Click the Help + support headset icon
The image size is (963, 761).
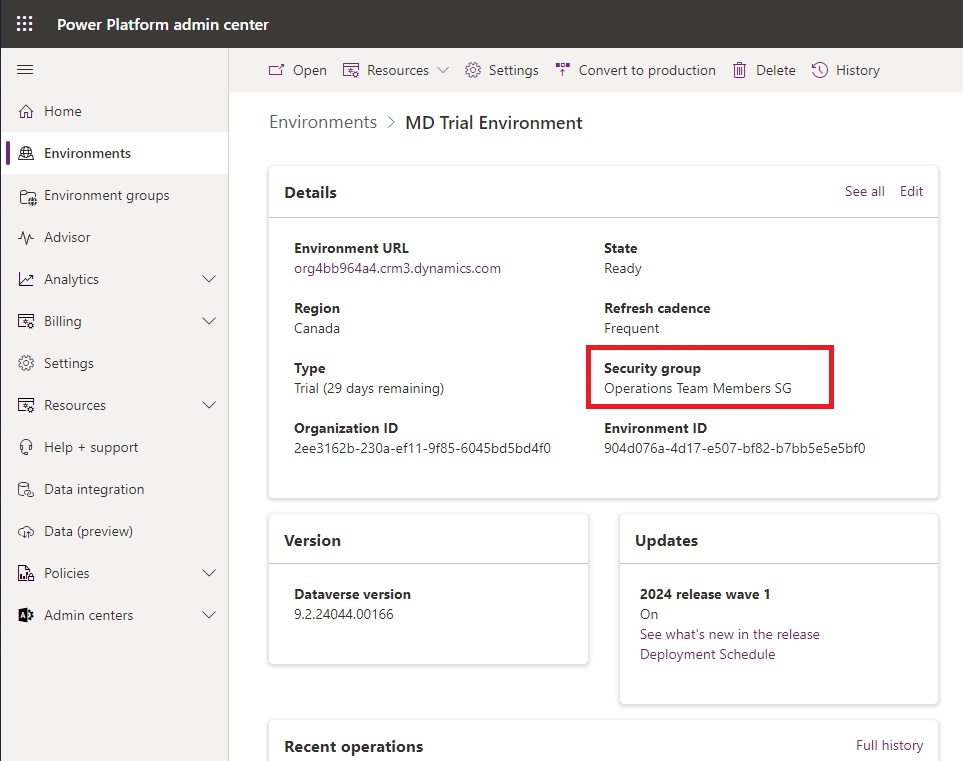[26, 447]
